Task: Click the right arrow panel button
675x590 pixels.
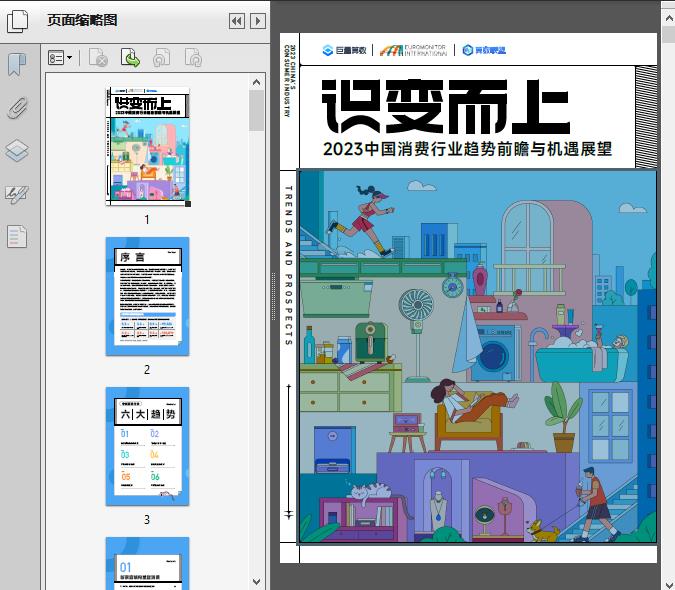Action: click(258, 21)
